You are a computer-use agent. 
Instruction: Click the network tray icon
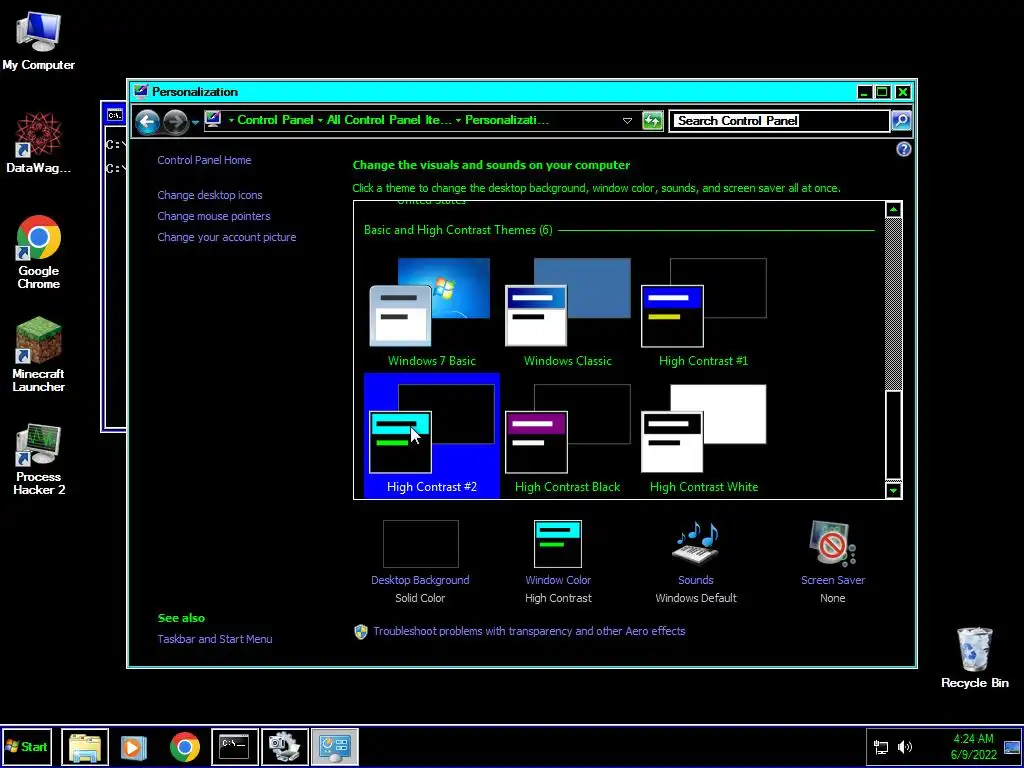[881, 747]
